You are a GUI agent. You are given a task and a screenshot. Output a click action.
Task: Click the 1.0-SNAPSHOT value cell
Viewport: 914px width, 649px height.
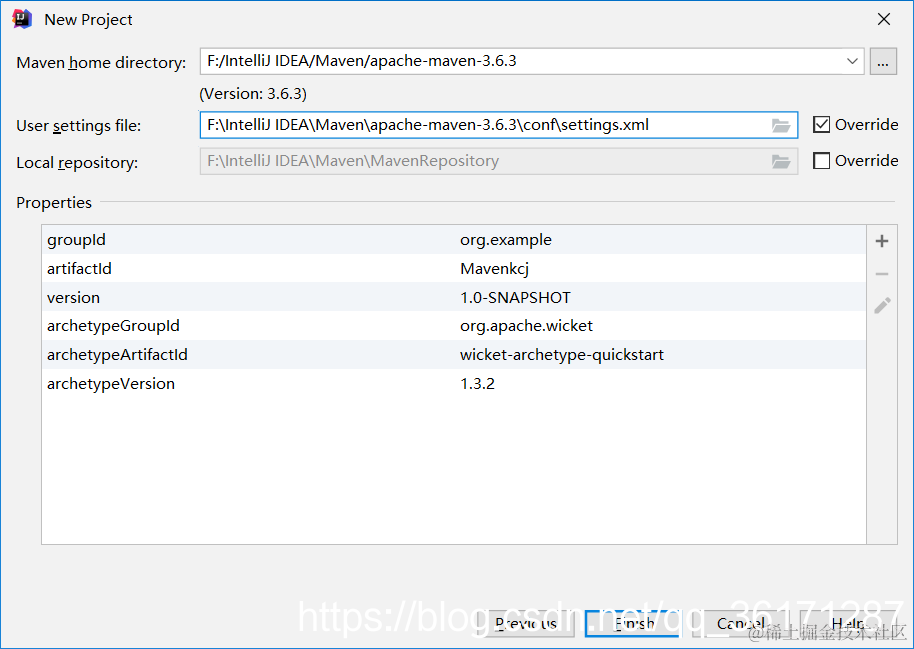coord(515,297)
